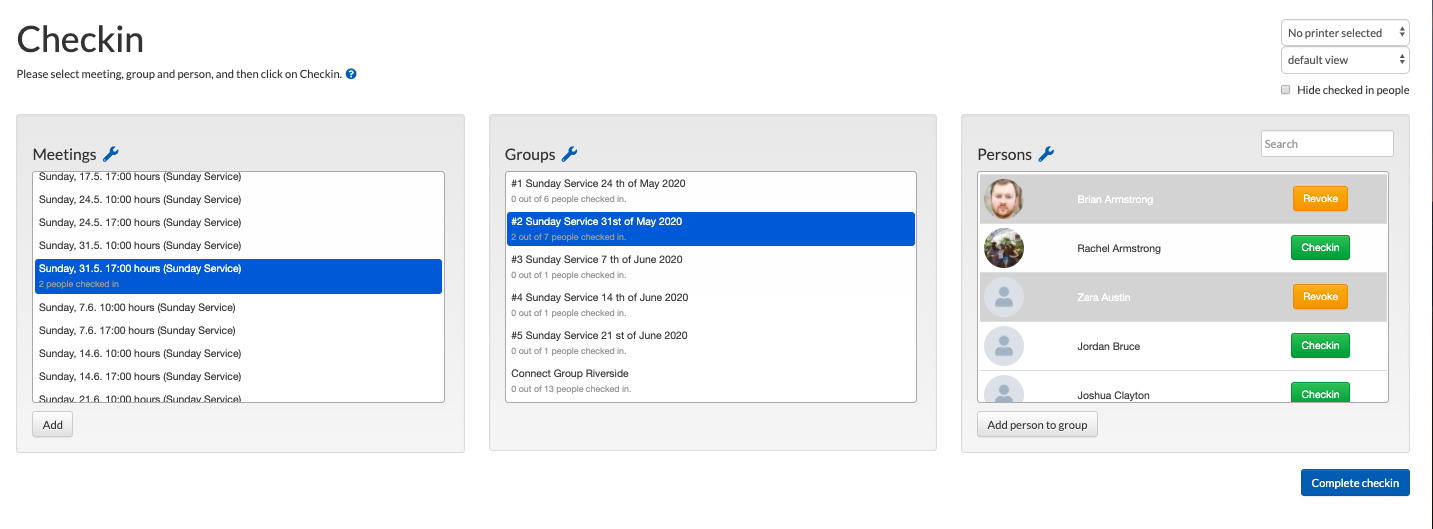This screenshot has height=529, width=1433.
Task: Enable Hide checked in people checkbox
Action: [1286, 90]
